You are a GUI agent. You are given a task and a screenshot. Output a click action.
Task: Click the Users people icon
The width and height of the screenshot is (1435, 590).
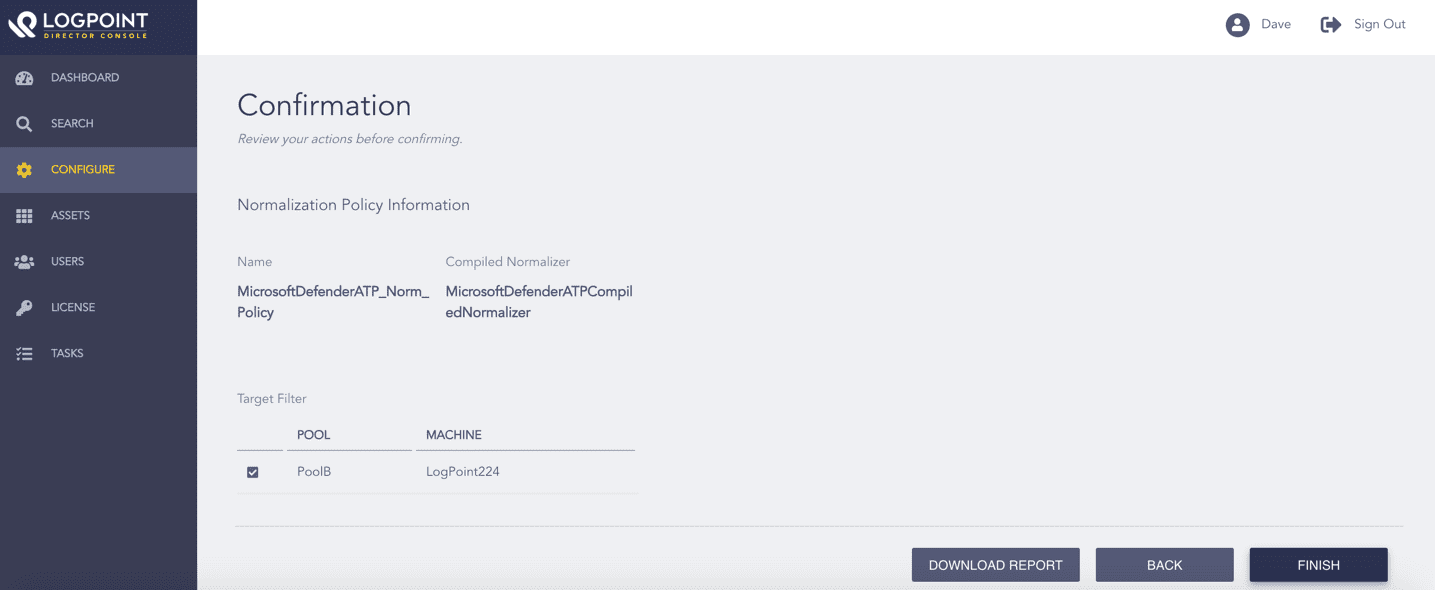point(24,261)
